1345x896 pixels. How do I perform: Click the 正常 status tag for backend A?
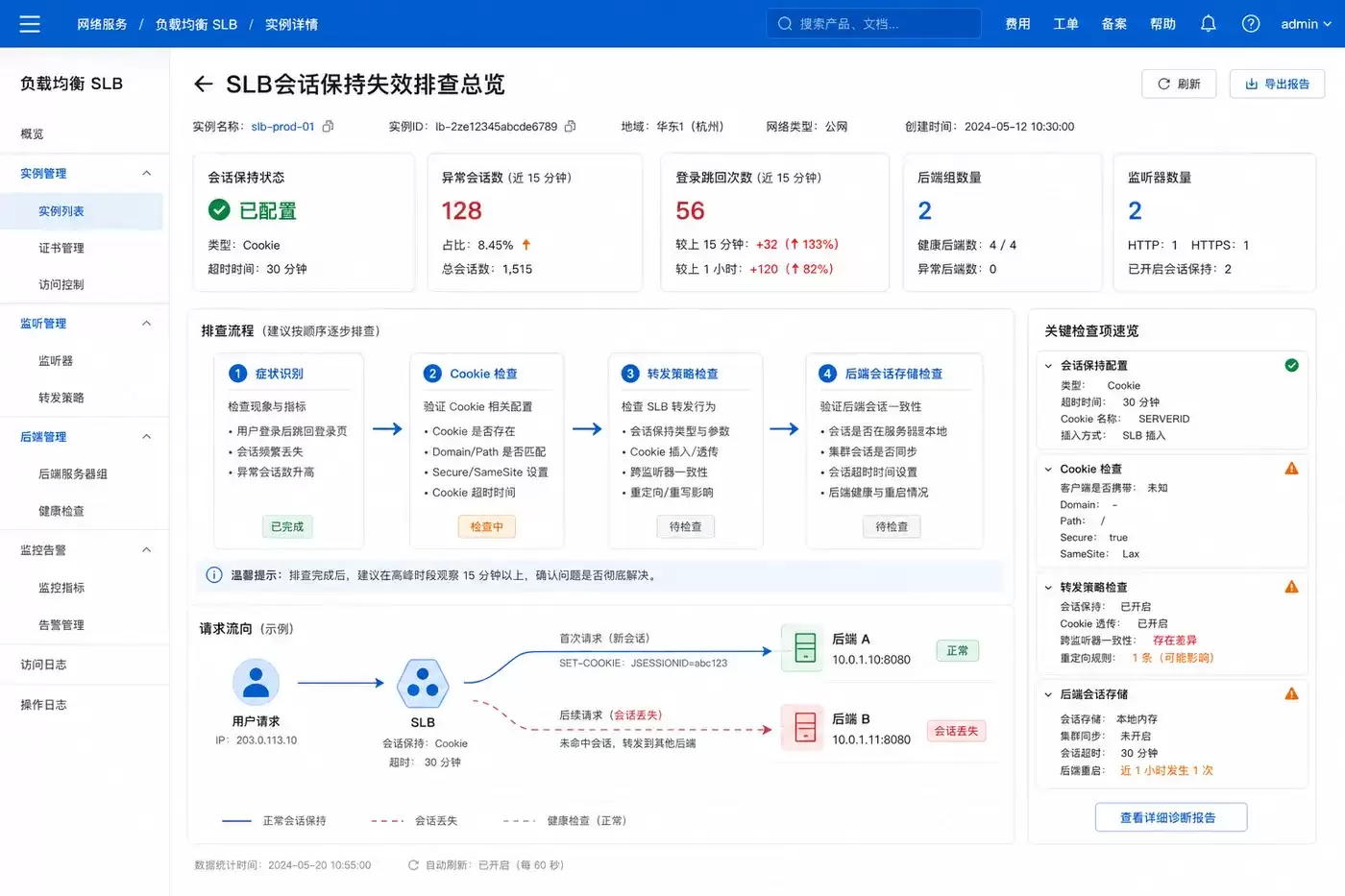pos(957,651)
